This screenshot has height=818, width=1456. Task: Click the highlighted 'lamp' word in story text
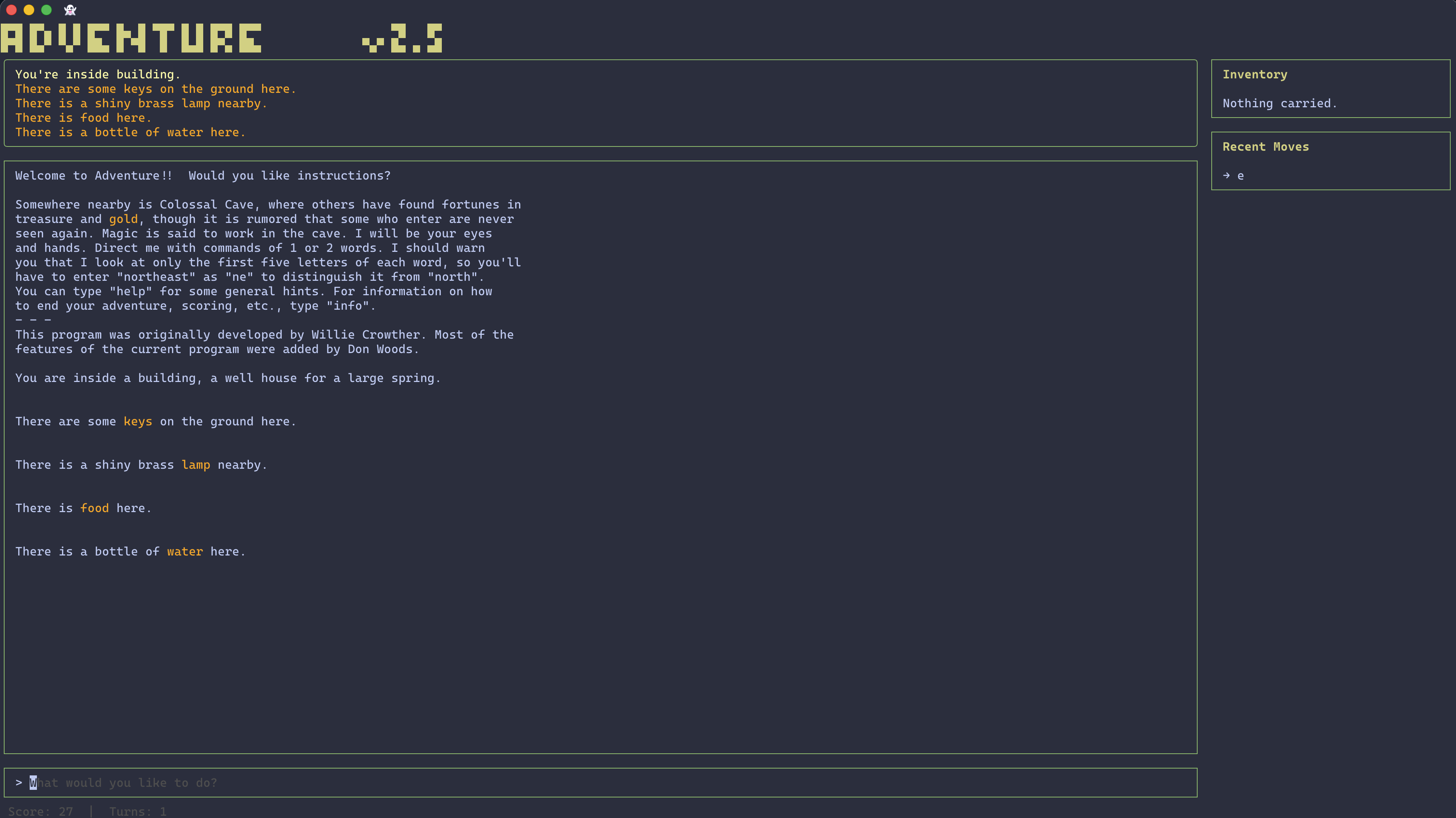point(196,465)
